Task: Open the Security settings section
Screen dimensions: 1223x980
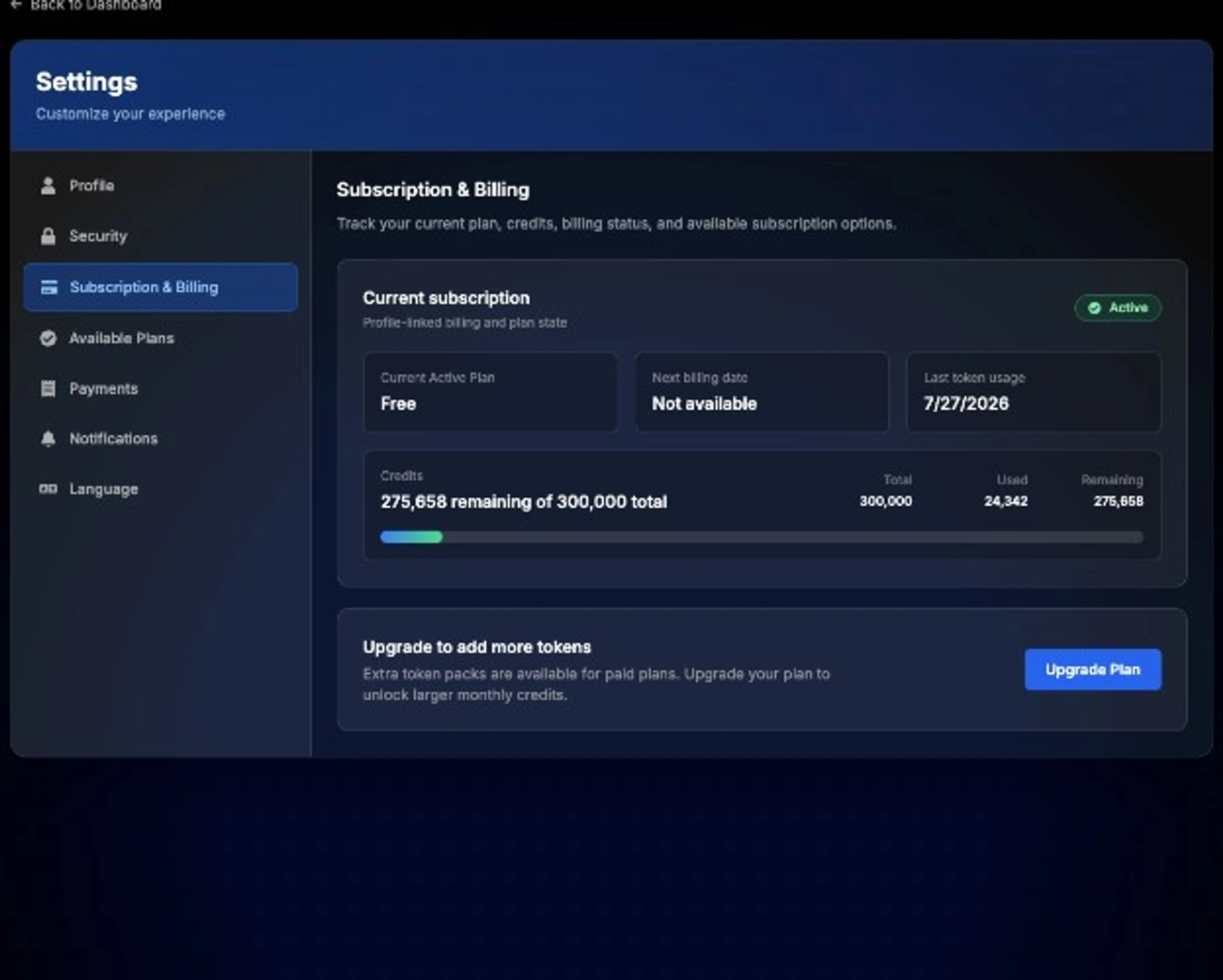Action: point(161,236)
